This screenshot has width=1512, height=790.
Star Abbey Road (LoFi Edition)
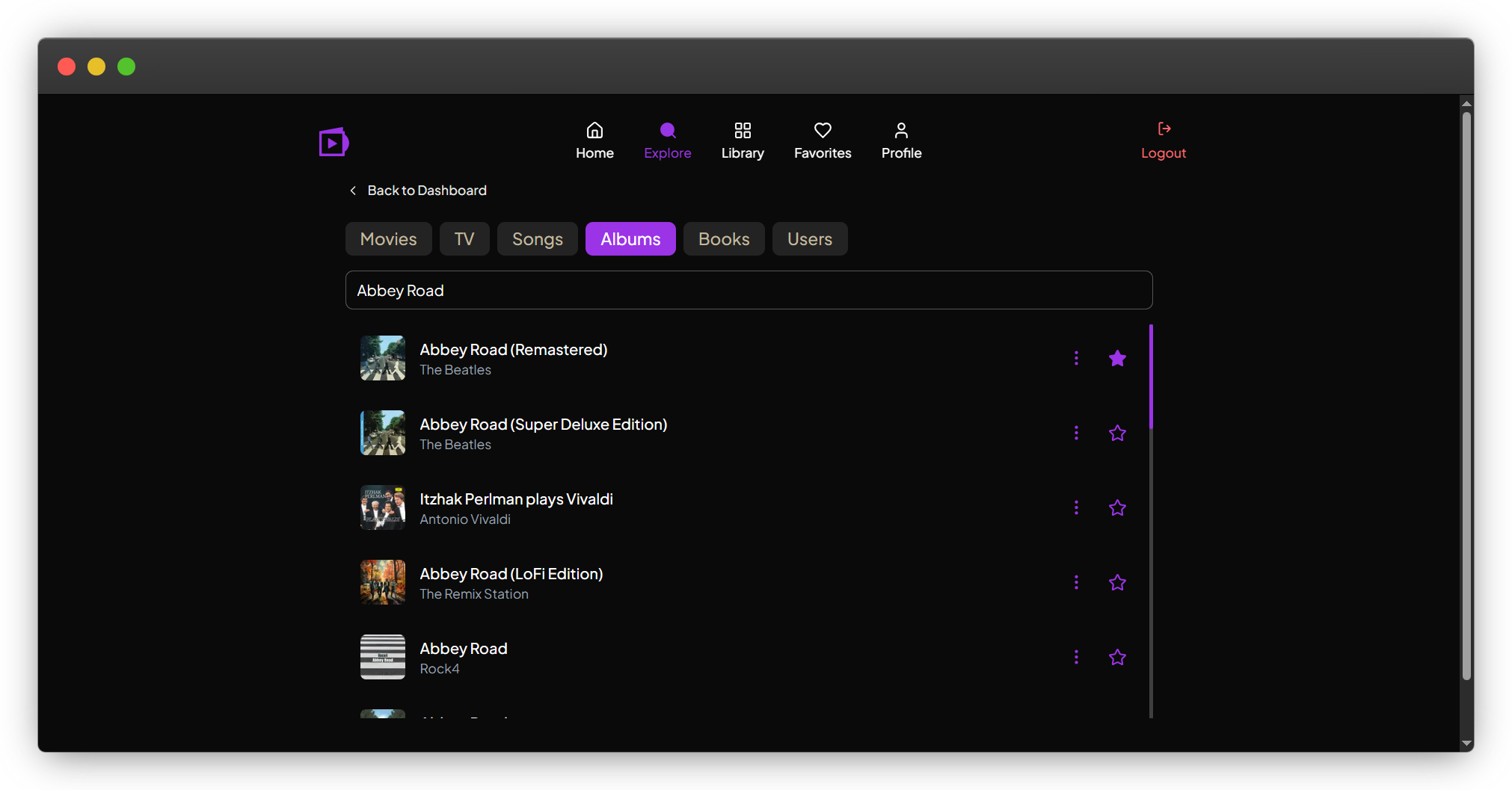[1117, 582]
